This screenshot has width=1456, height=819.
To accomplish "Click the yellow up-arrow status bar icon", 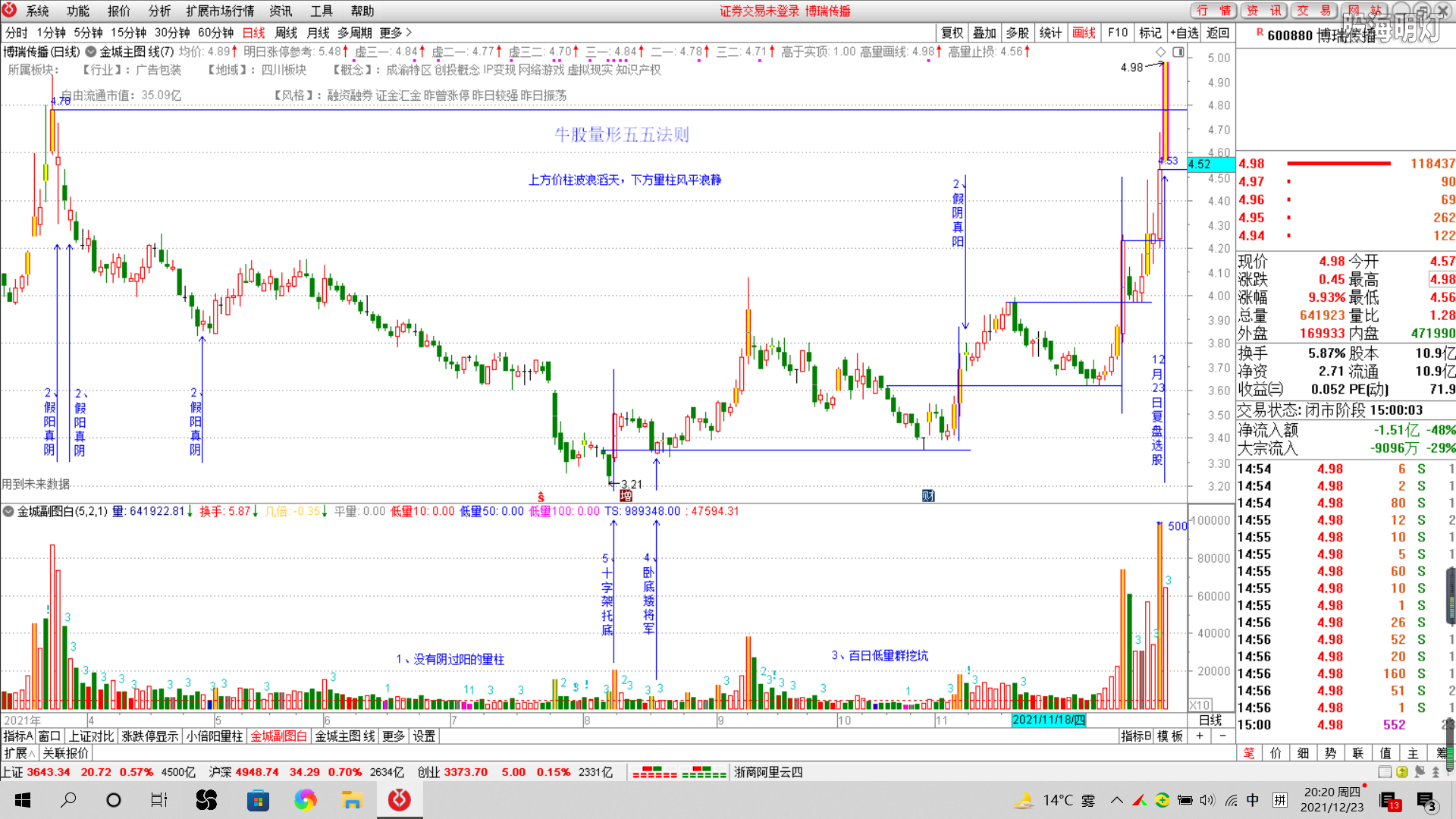I will point(1401,772).
